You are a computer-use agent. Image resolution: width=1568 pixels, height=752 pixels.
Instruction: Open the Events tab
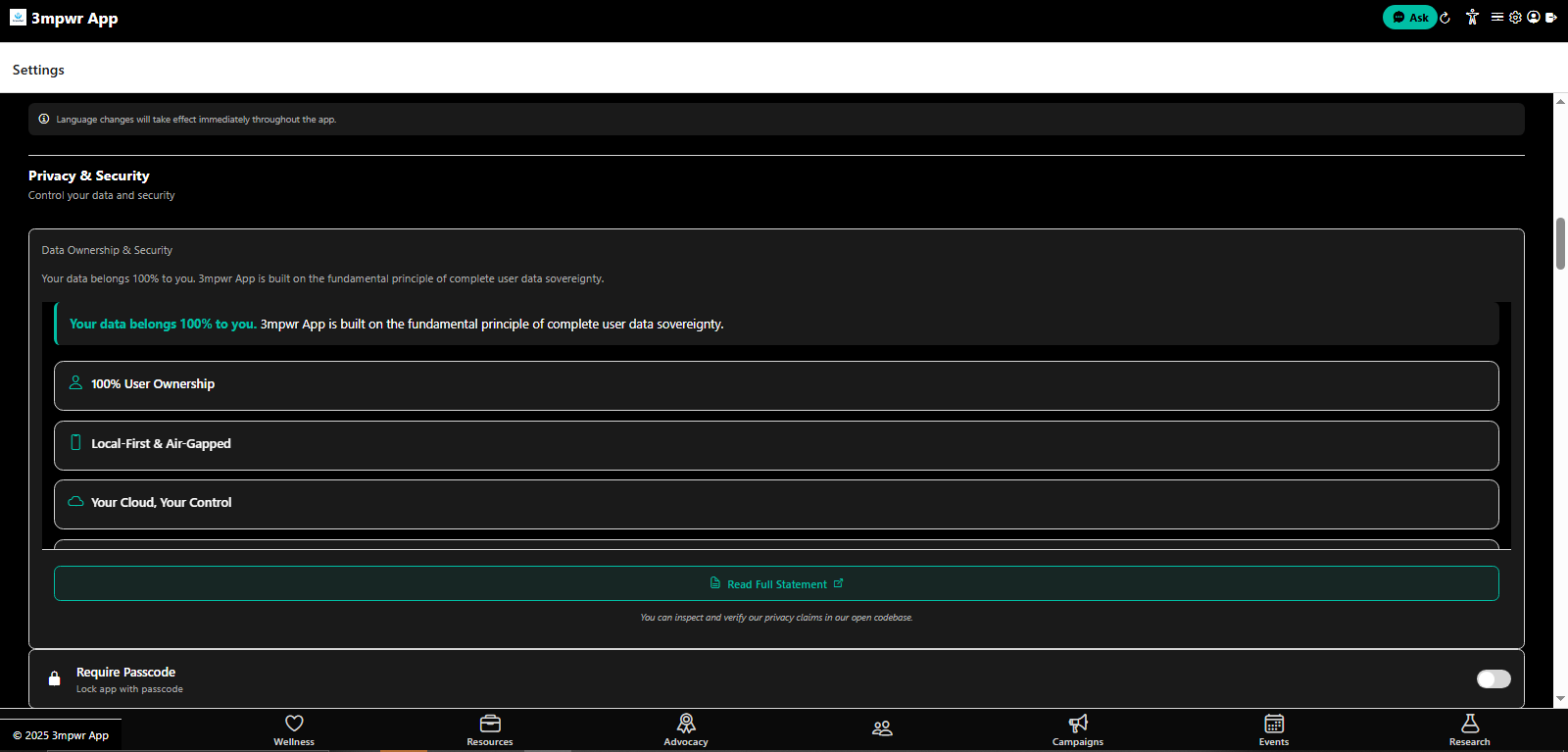tap(1274, 729)
